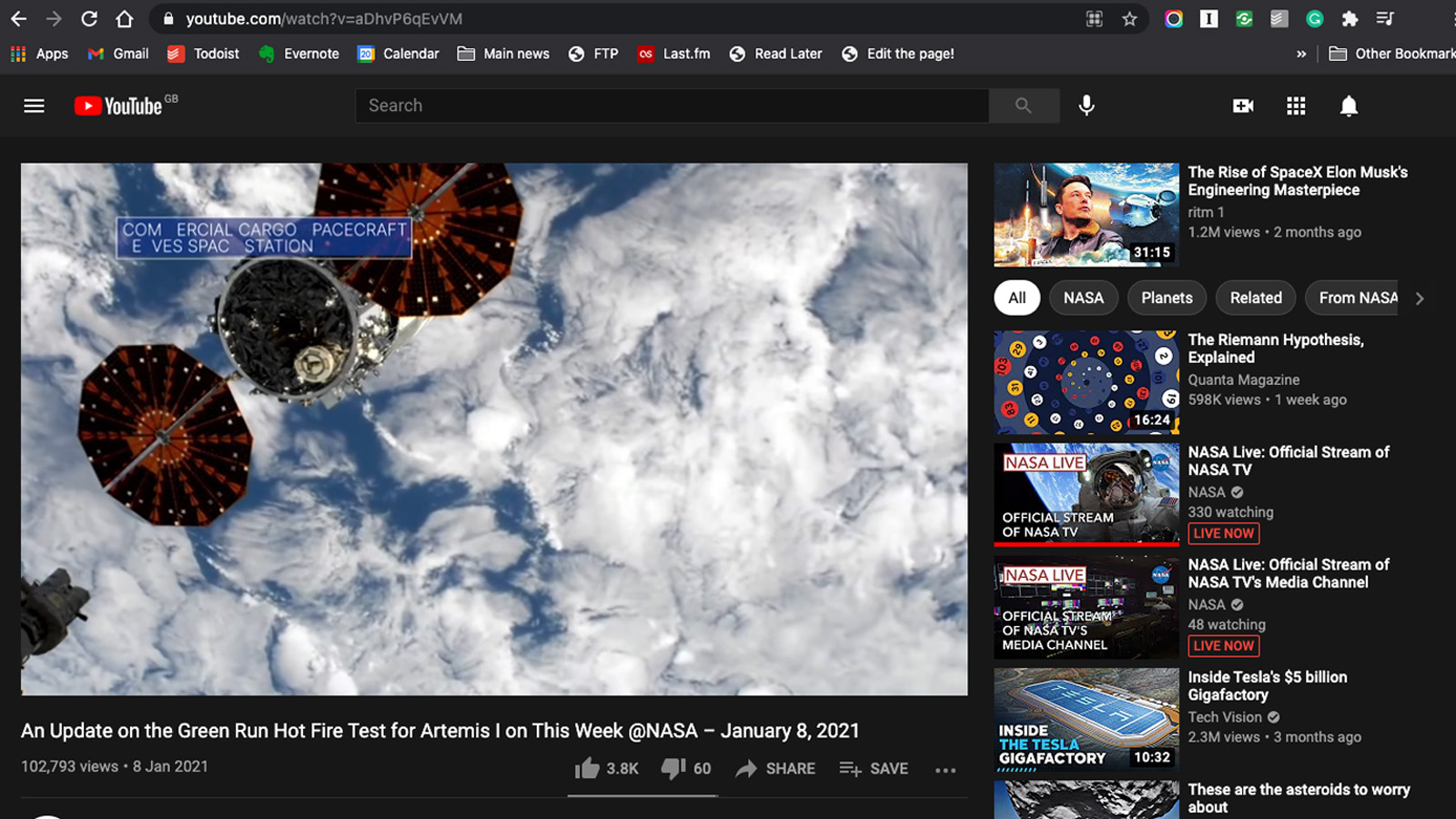Open the Evernote bookmark
1456x819 pixels.
[x=298, y=54]
